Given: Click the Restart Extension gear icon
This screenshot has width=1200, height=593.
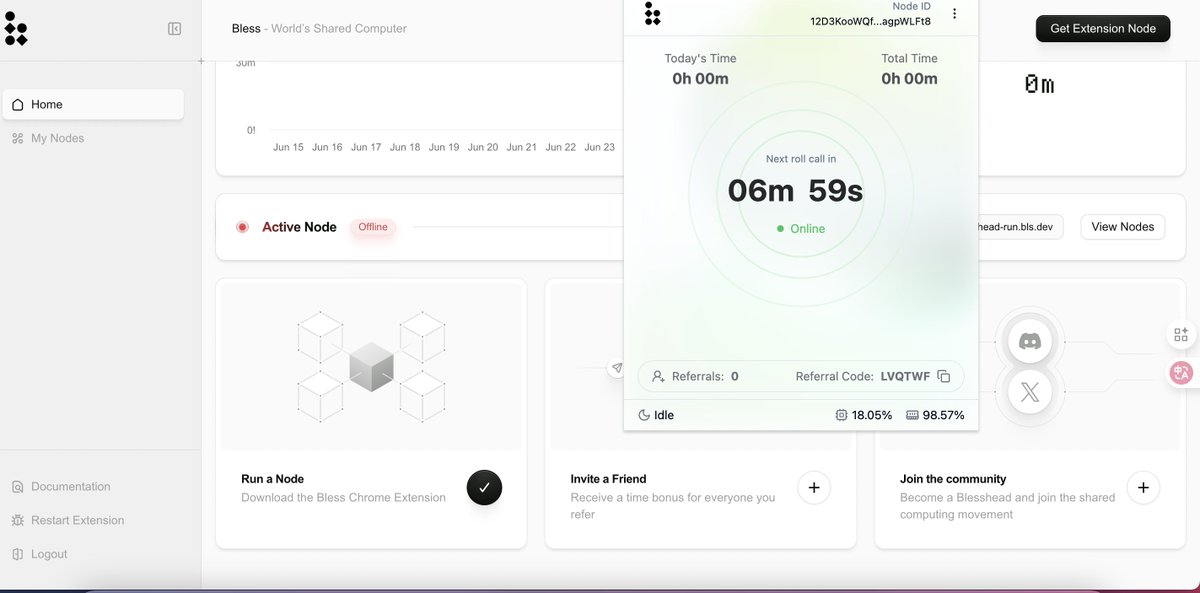Looking at the screenshot, I should coord(17,520).
